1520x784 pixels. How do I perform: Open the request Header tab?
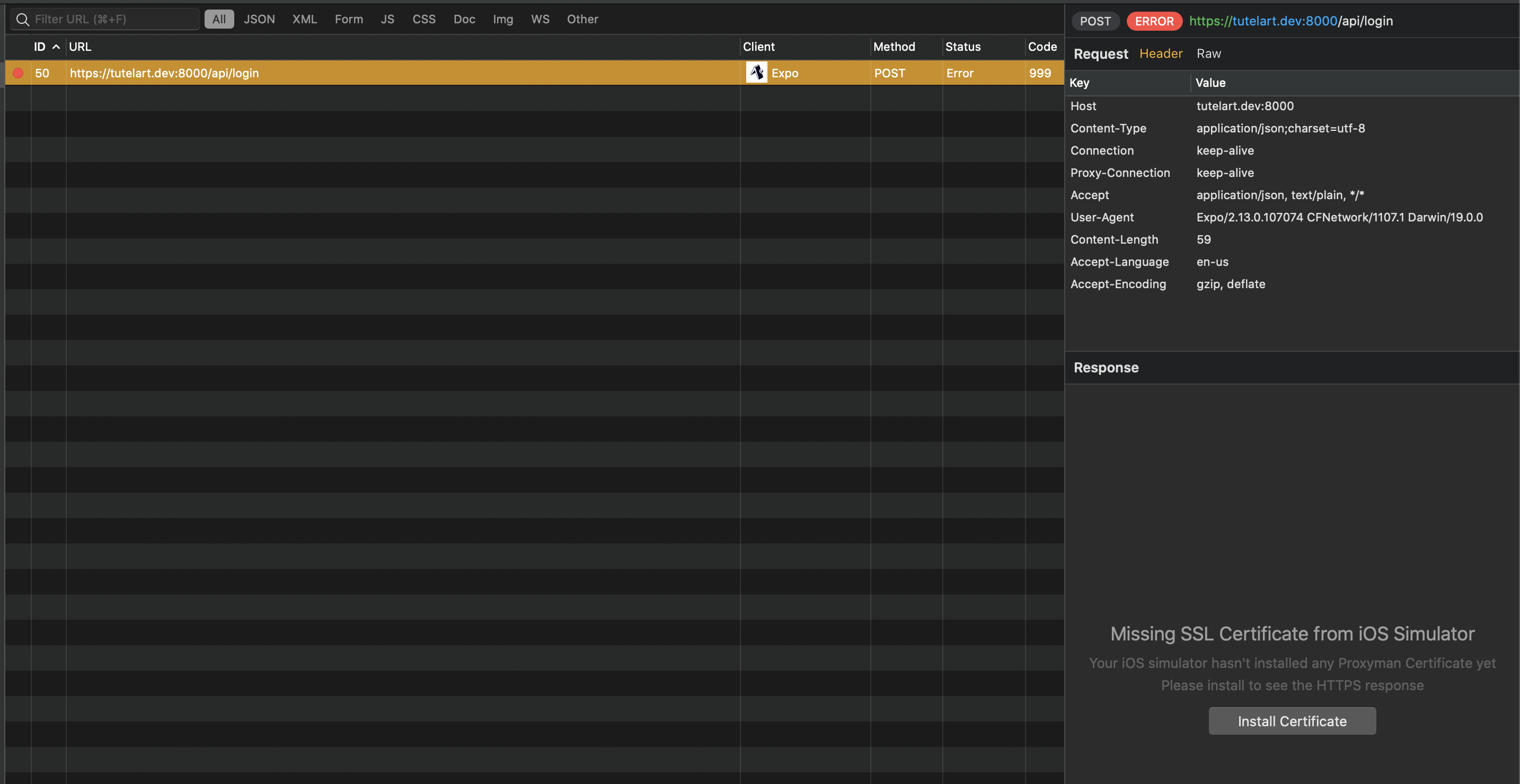[x=1161, y=54]
